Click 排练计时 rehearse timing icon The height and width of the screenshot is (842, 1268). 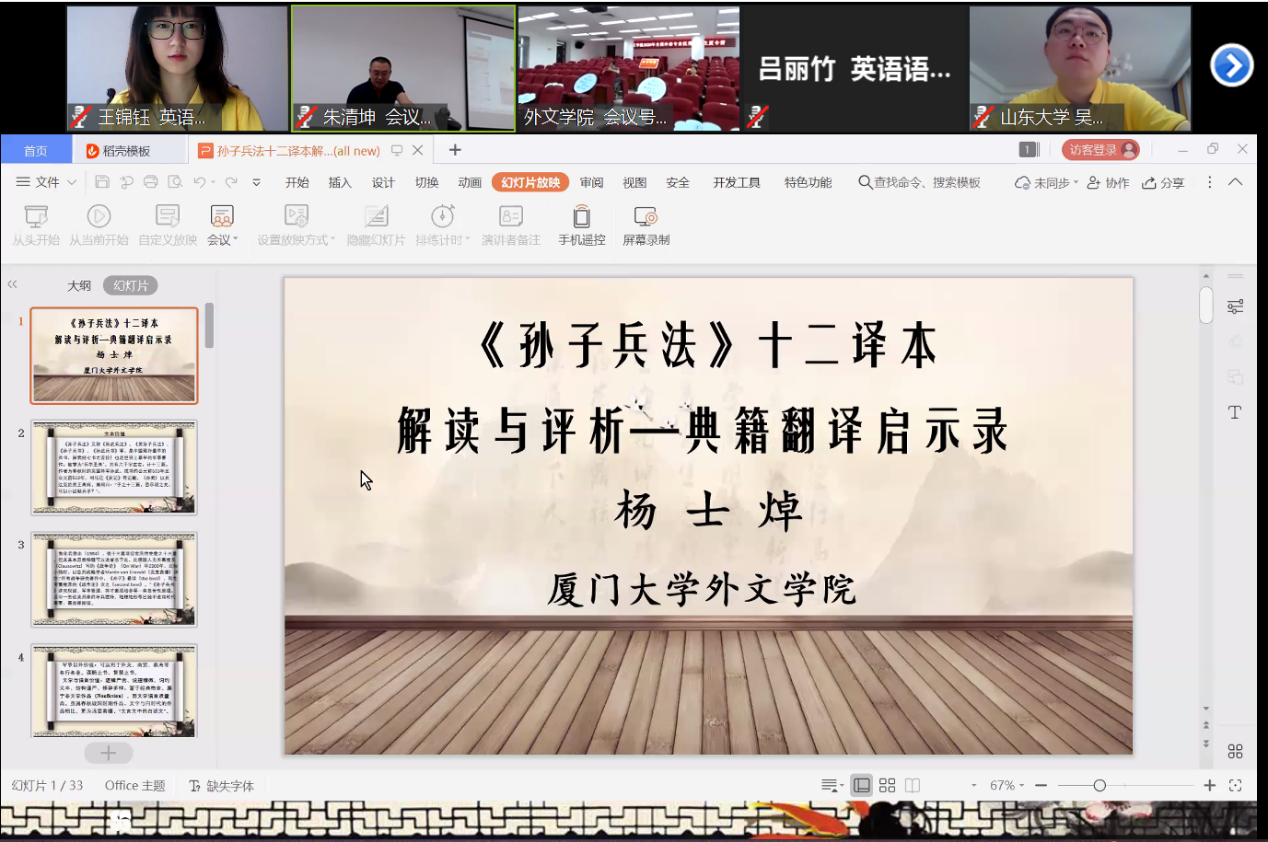pyautogui.click(x=442, y=217)
